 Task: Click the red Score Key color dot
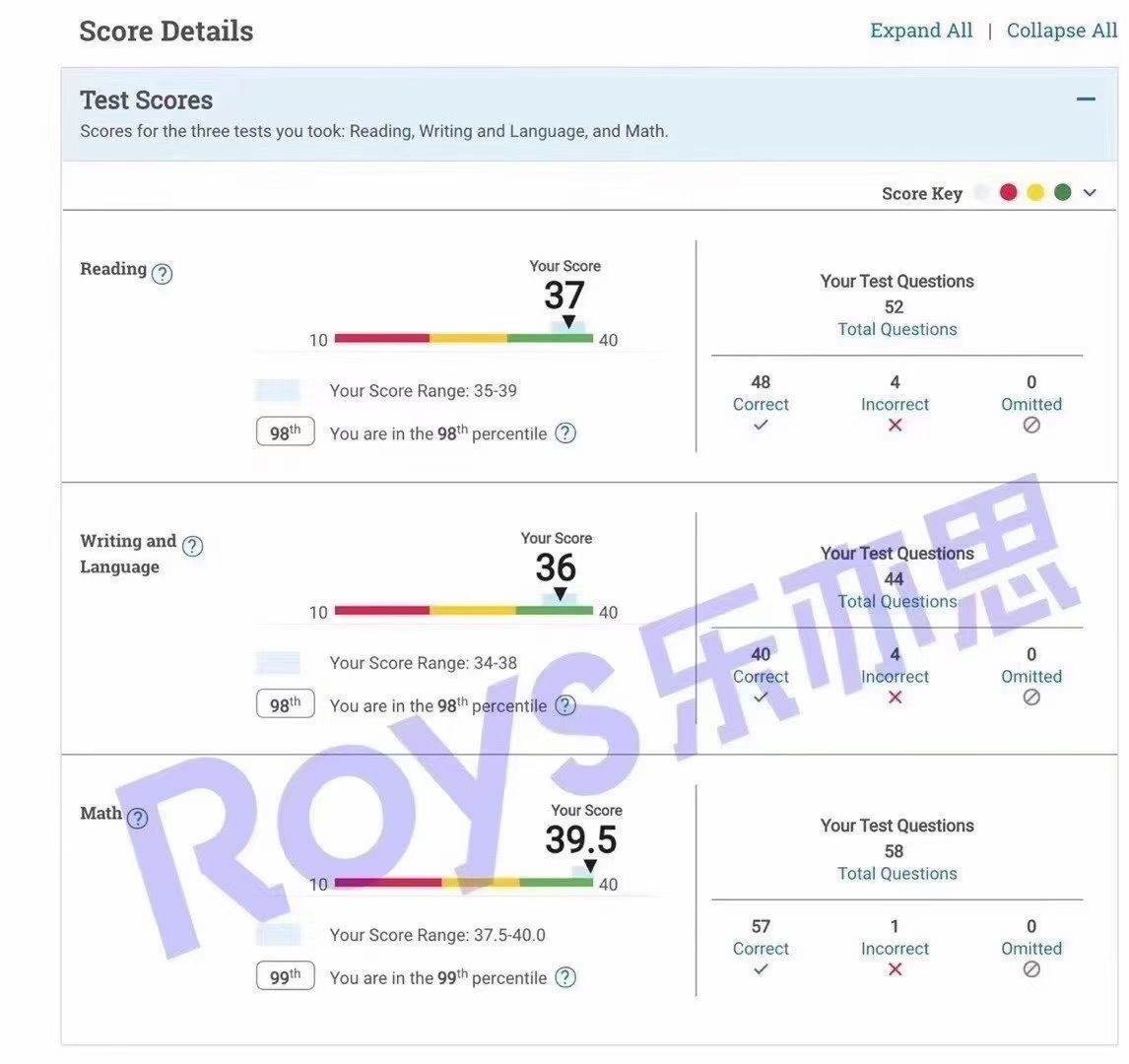click(1008, 192)
